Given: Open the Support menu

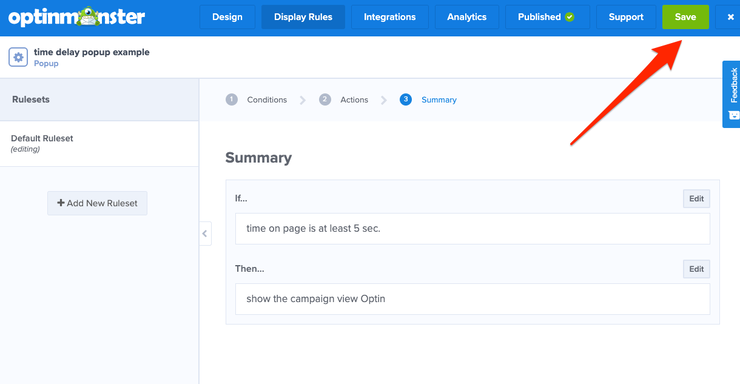Looking at the screenshot, I should 626,17.
